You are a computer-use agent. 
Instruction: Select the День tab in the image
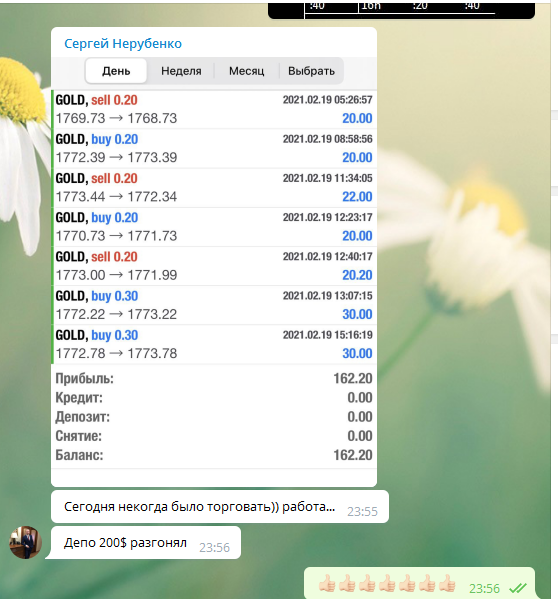[x=116, y=71]
